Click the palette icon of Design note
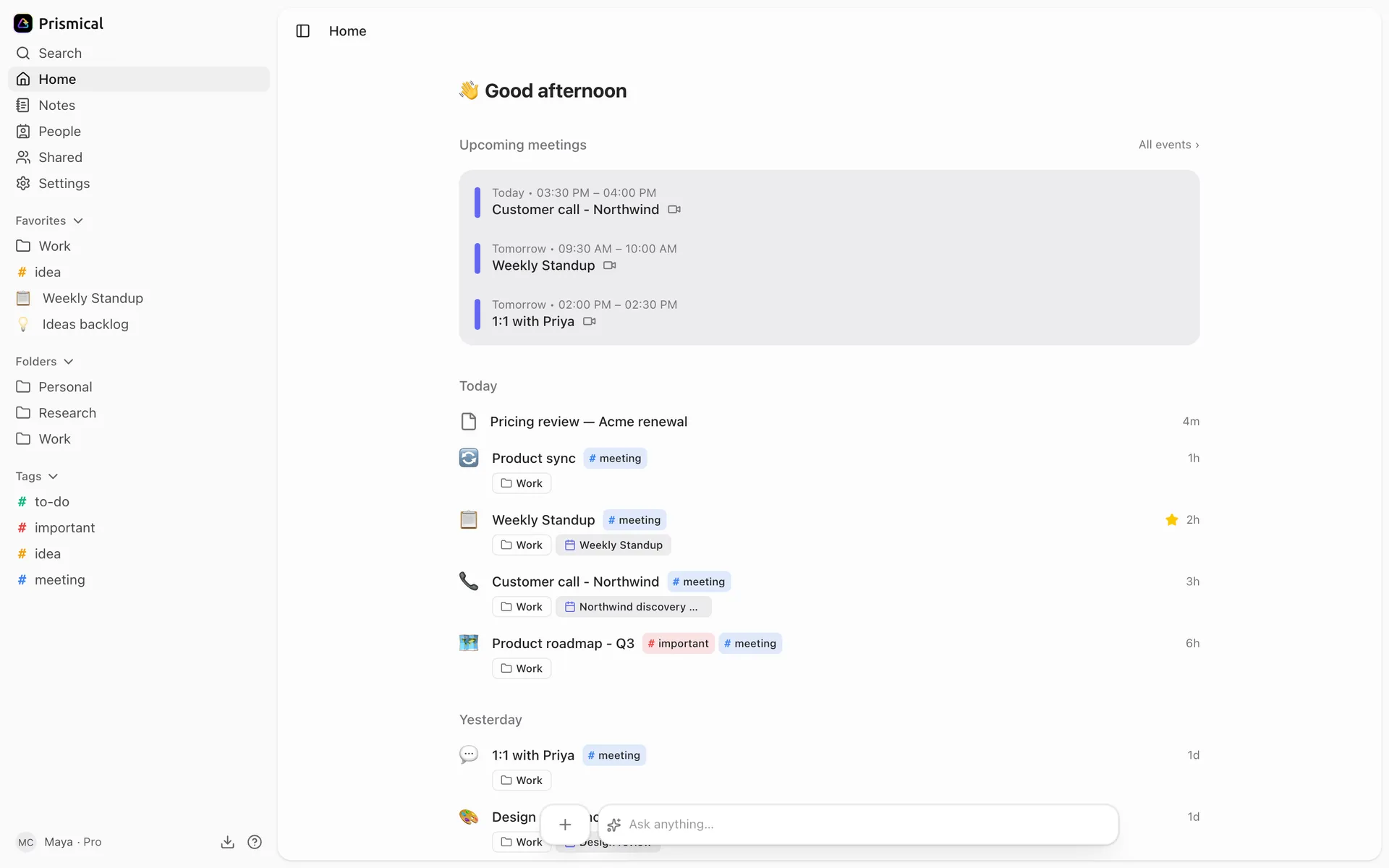 point(469,817)
